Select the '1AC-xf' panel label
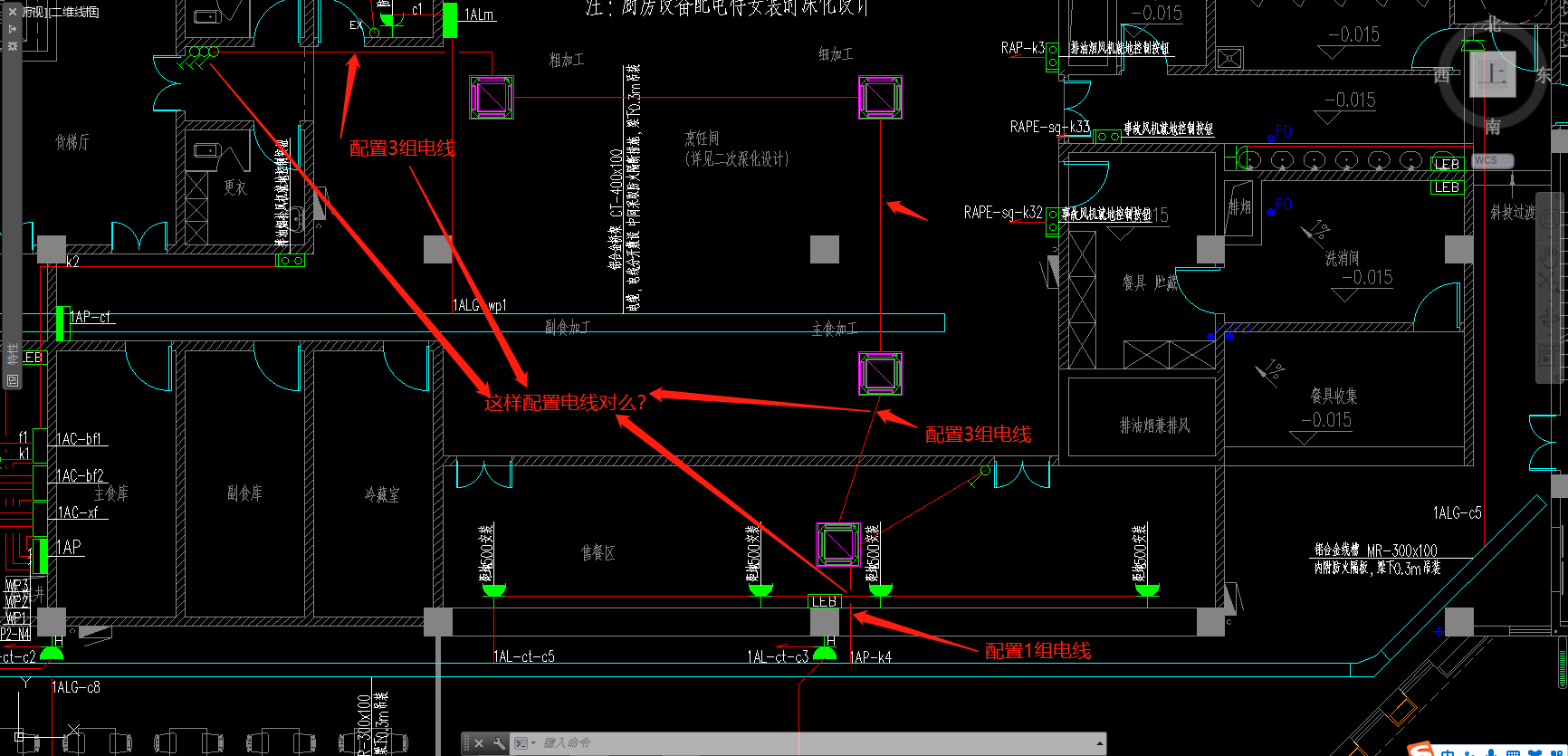The height and width of the screenshot is (756, 1568). [x=78, y=512]
